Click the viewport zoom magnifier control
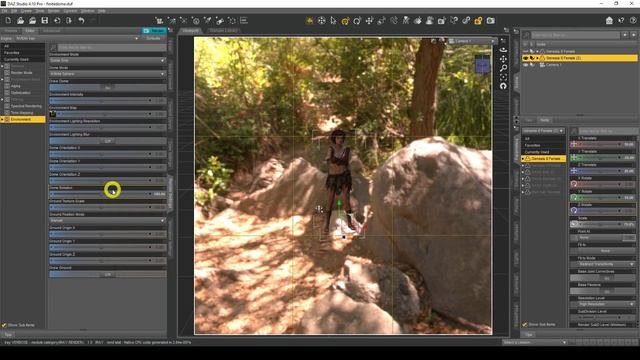This screenshot has width=640, height=360. [x=503, y=68]
